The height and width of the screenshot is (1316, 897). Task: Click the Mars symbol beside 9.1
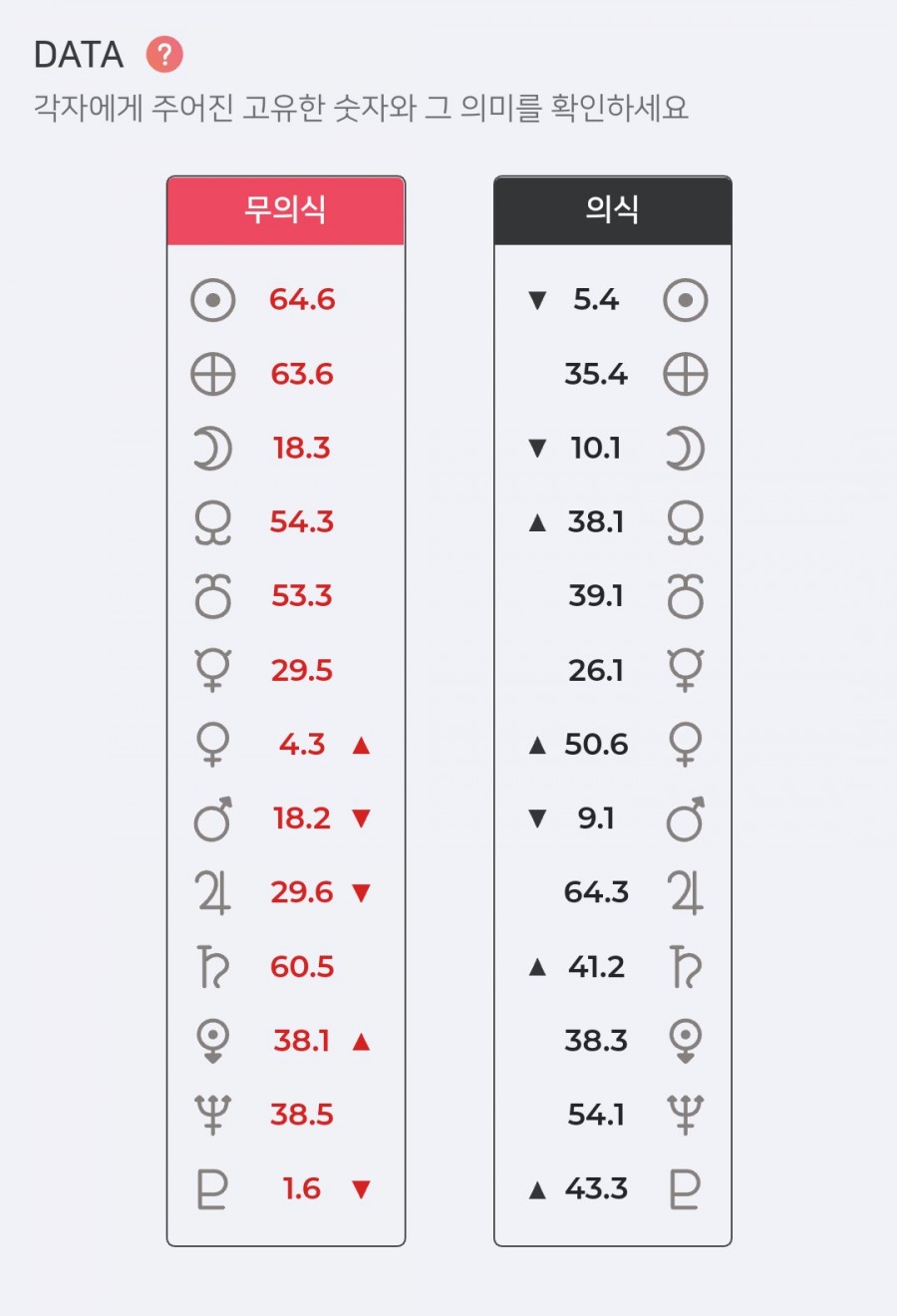click(x=686, y=819)
